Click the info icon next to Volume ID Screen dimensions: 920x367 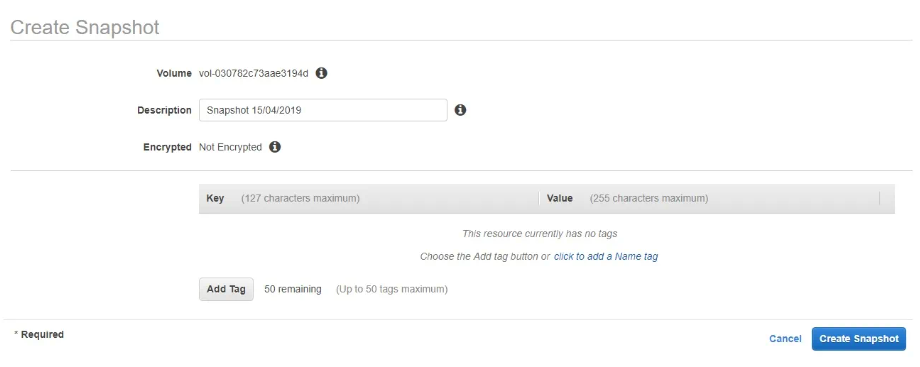[x=321, y=73]
